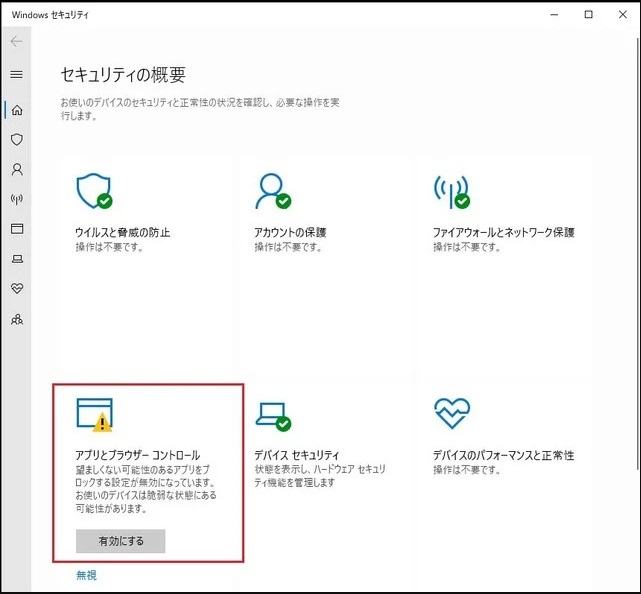
Task: Click the Windows セキュリティ window title
Action: pos(50,15)
